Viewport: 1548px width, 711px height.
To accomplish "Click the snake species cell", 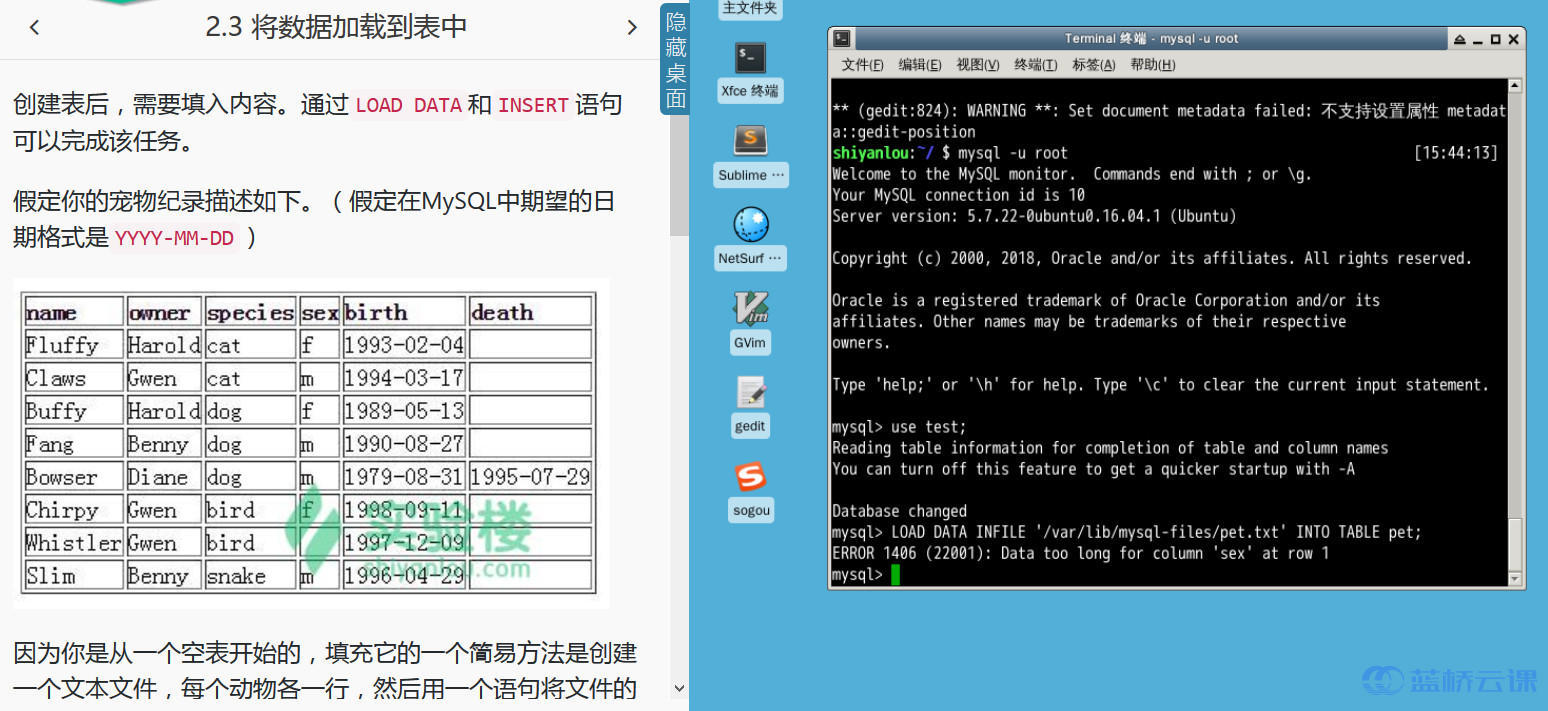I will (250, 576).
